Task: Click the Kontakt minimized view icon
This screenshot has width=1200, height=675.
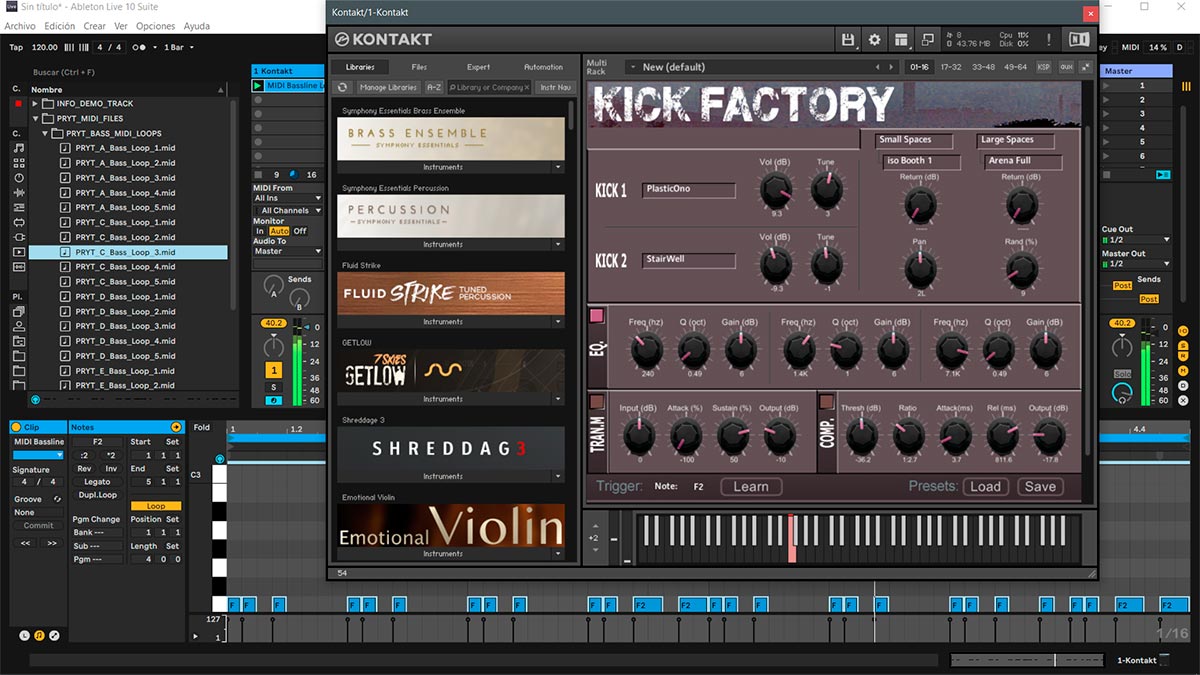Action: coord(927,40)
